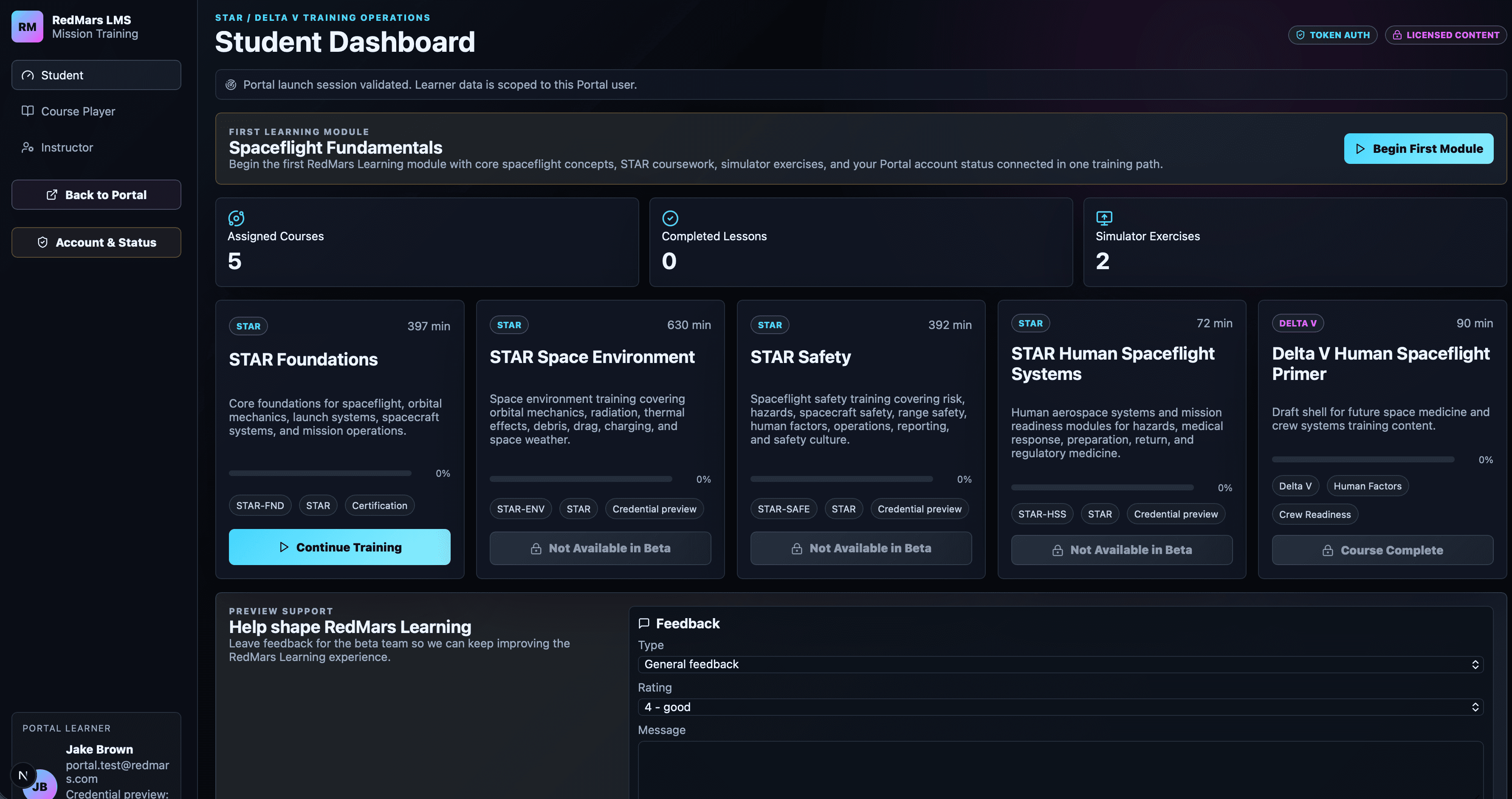Open Course Player from the sidebar

click(x=96, y=111)
